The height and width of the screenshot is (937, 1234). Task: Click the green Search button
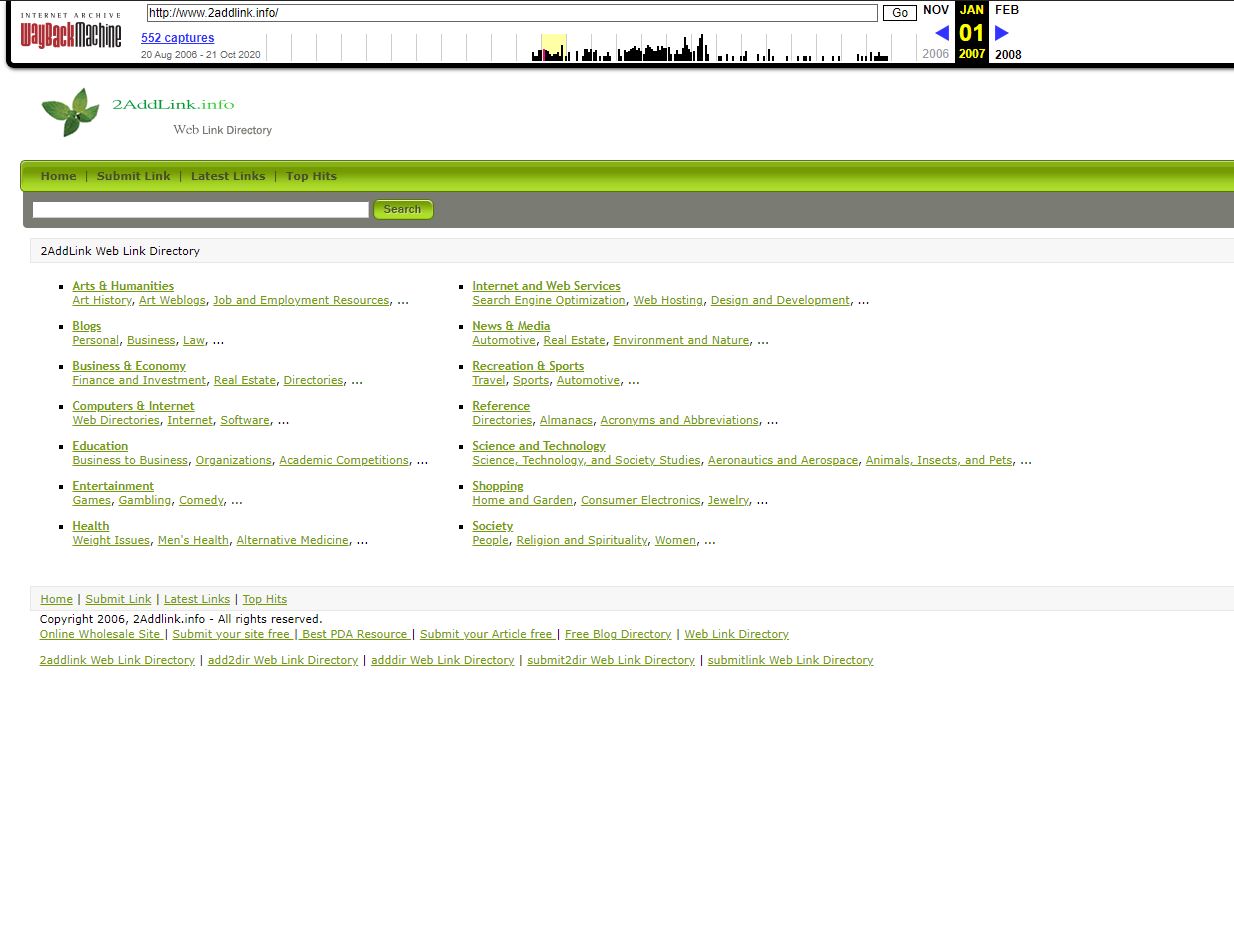click(402, 209)
